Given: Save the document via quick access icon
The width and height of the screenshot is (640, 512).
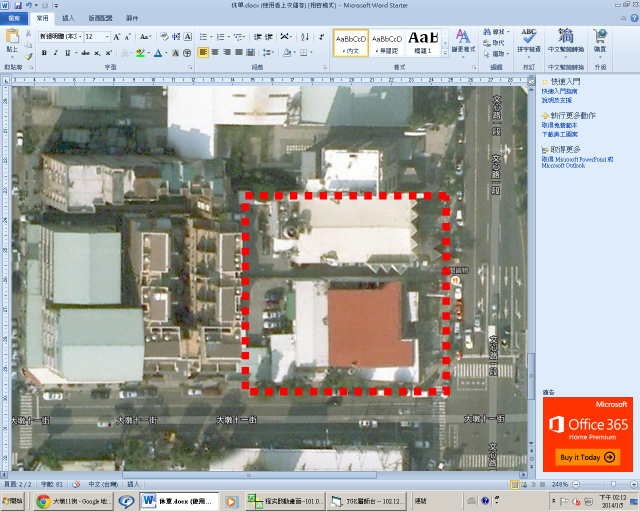Looking at the screenshot, I should point(19,5).
